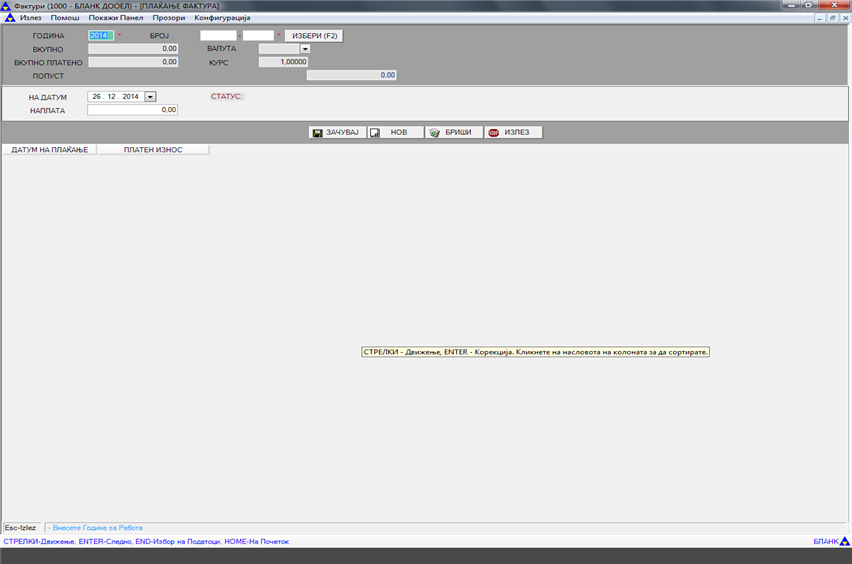Click the first БРОЈ number input field
Screen dimensions: 852x564
coord(218,35)
